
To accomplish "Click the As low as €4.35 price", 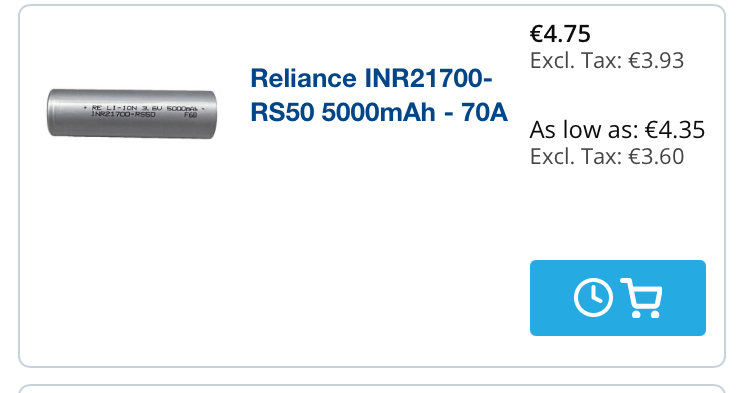I will pos(617,129).
